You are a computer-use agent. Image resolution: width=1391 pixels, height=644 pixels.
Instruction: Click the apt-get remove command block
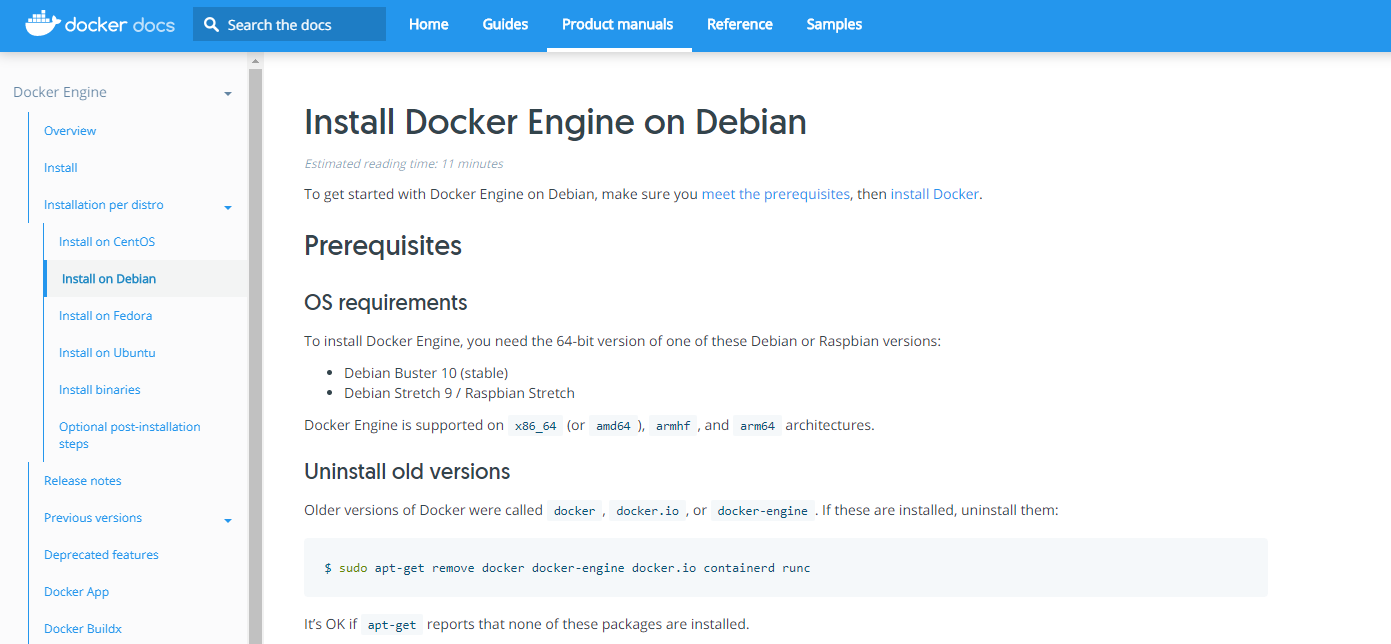pos(786,568)
